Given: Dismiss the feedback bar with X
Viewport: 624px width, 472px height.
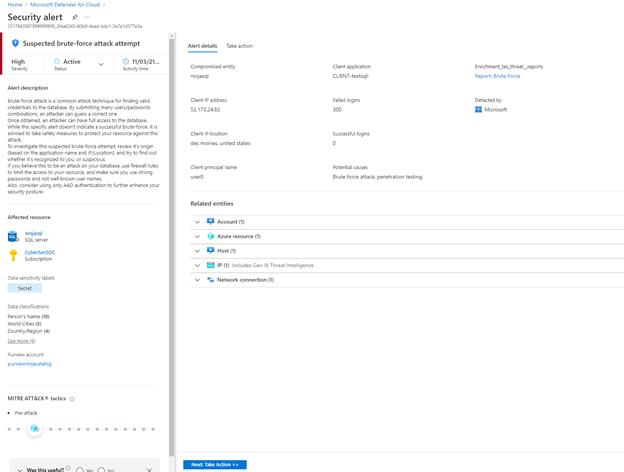Looking at the screenshot, I should click(149, 470).
